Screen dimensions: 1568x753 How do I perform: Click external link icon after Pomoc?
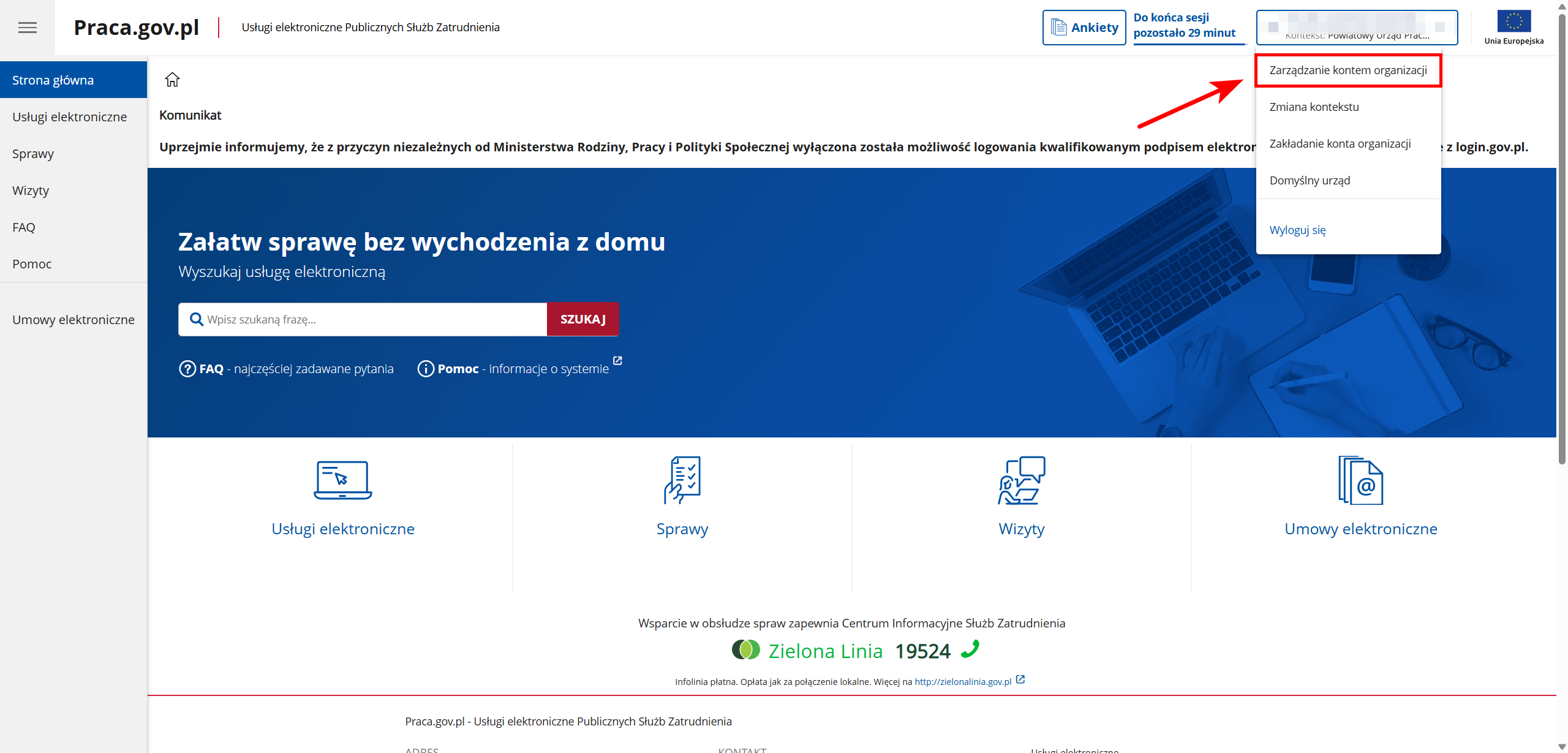pos(617,361)
